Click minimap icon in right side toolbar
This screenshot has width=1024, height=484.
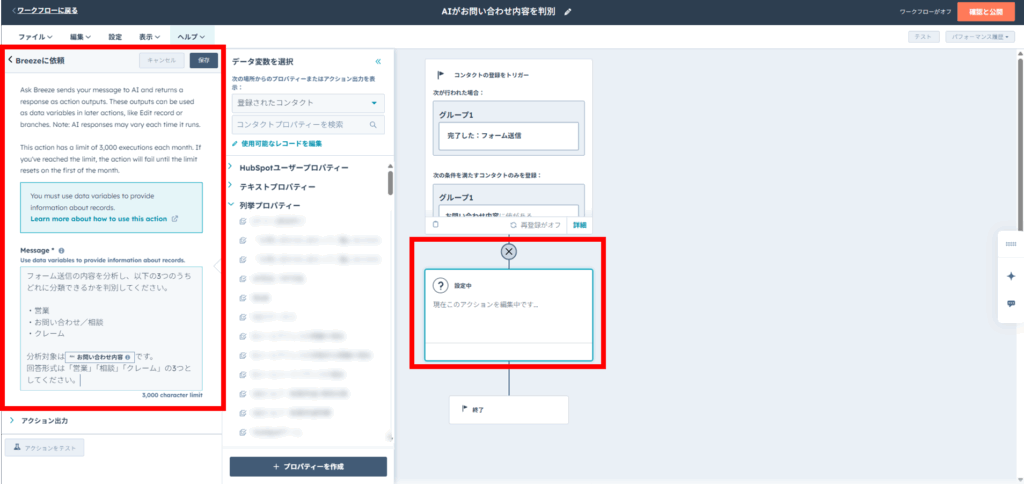pos(1011,244)
